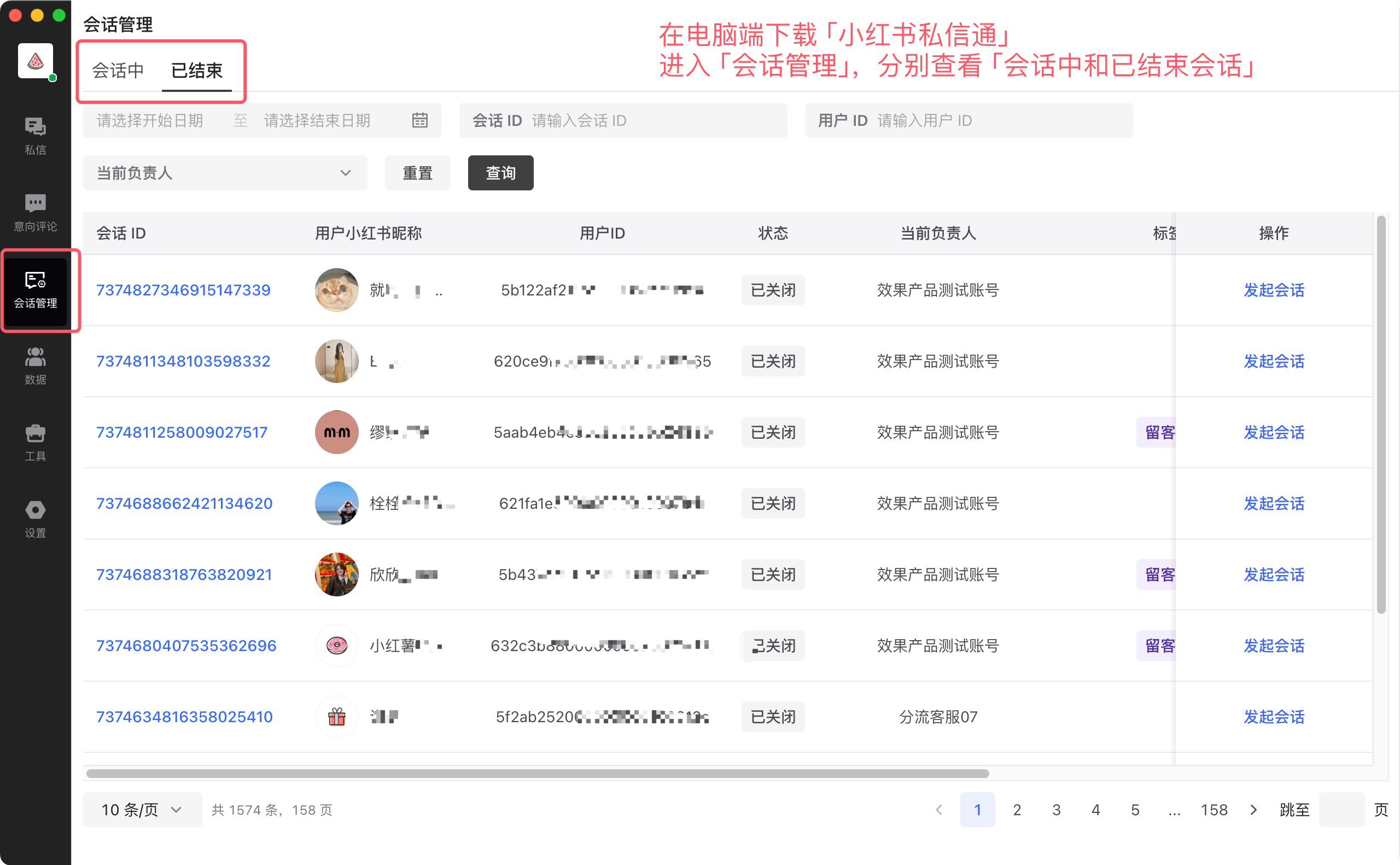Go to page 5
Viewport: 1400px width, 865px height.
click(x=1135, y=810)
